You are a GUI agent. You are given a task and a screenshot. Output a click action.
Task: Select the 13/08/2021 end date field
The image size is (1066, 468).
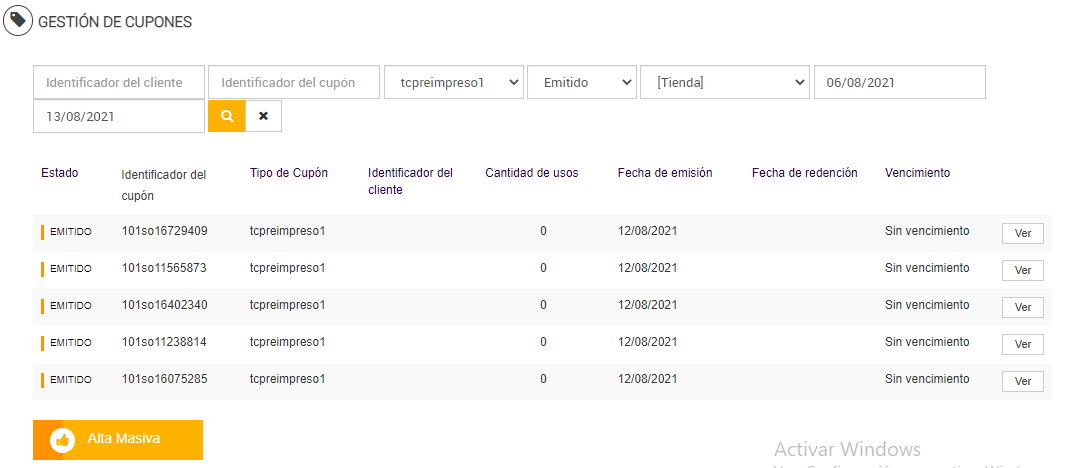[x=119, y=116]
